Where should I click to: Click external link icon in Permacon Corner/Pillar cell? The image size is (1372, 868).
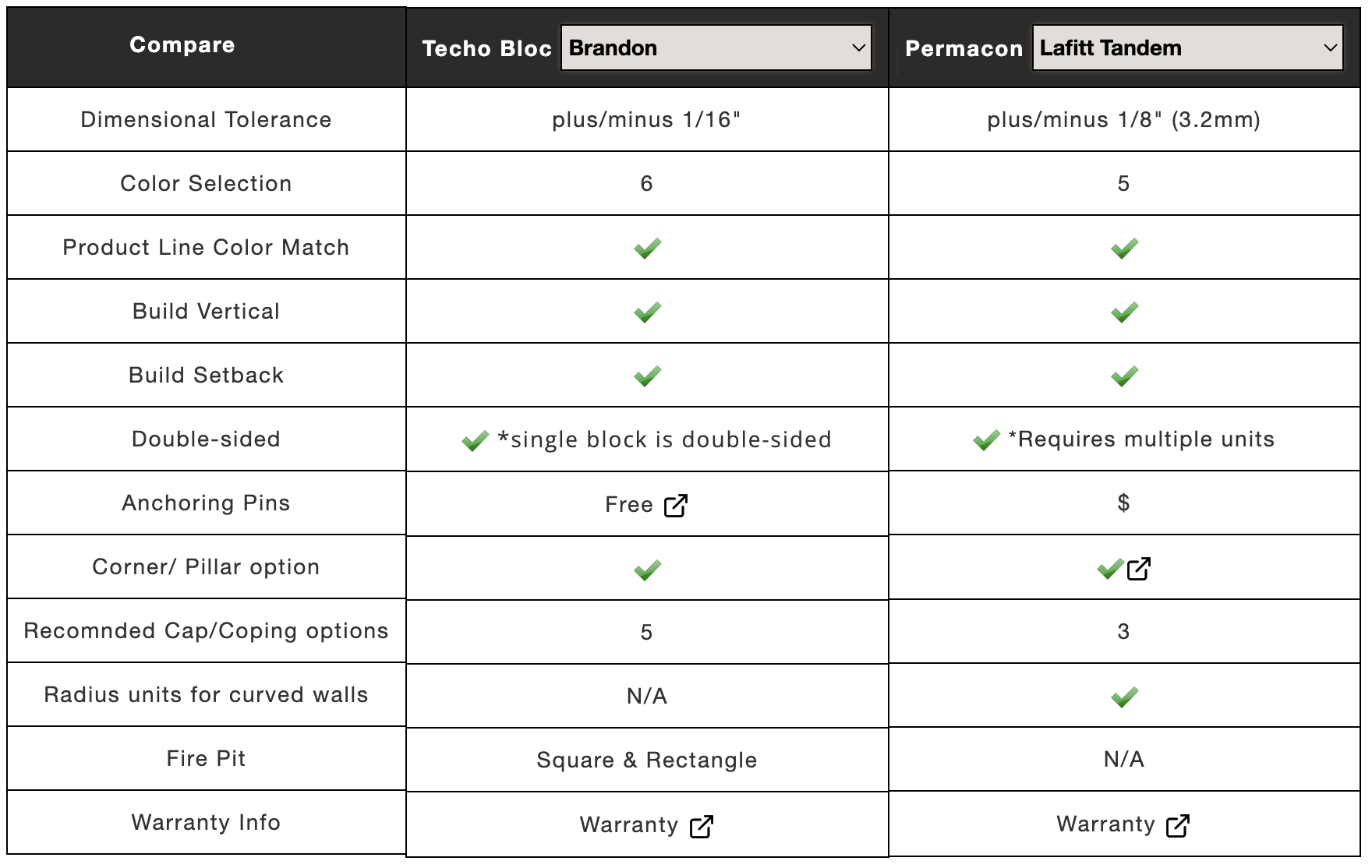1139,569
